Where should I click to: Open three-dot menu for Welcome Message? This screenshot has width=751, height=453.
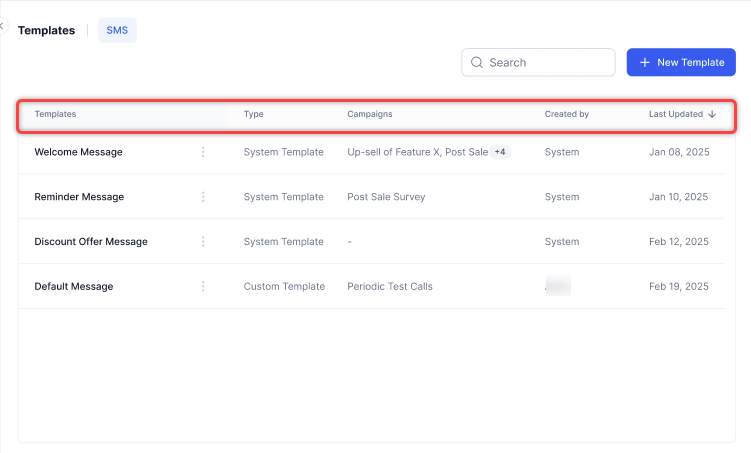click(203, 152)
